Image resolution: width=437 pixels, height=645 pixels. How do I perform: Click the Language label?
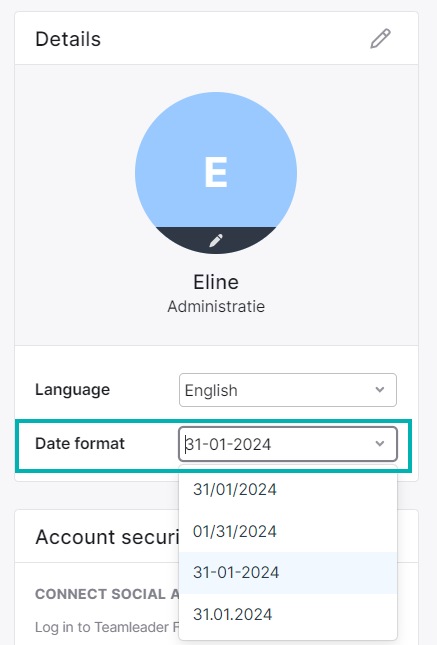click(x=72, y=390)
